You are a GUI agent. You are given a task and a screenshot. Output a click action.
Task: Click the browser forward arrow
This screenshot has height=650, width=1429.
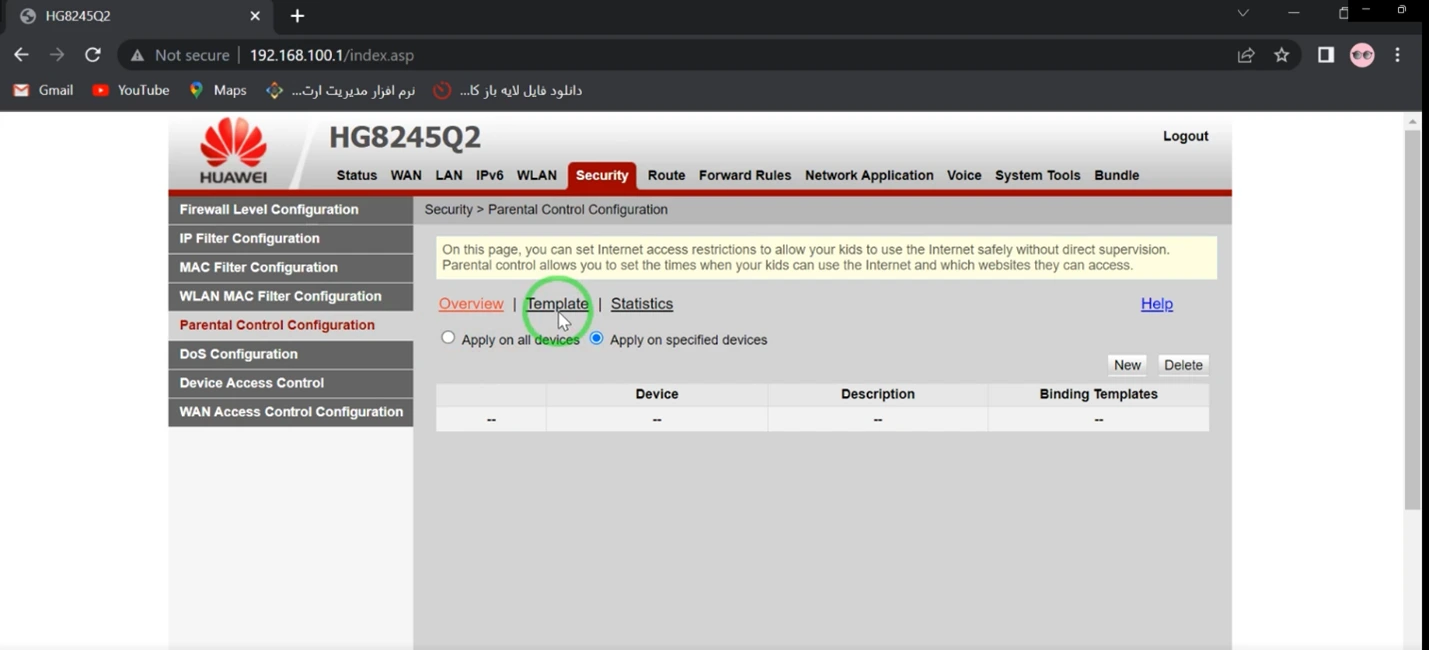(x=57, y=55)
